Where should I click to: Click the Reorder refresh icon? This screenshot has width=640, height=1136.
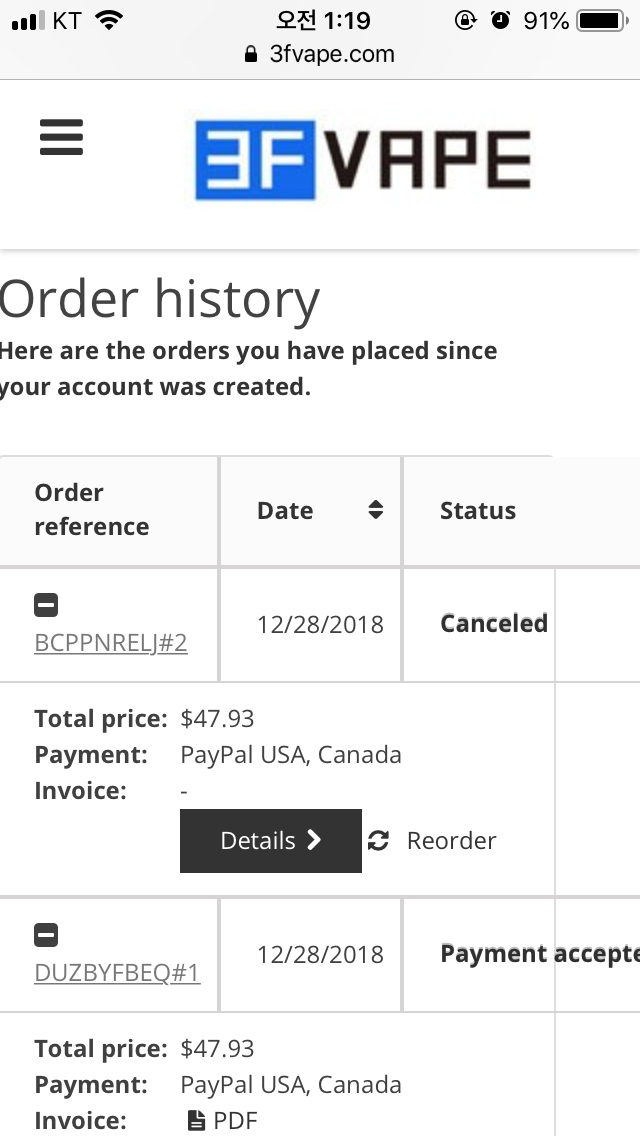coord(378,840)
